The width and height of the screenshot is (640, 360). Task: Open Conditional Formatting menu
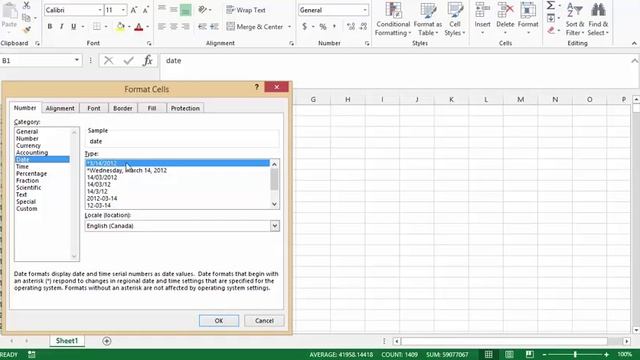(x=393, y=19)
